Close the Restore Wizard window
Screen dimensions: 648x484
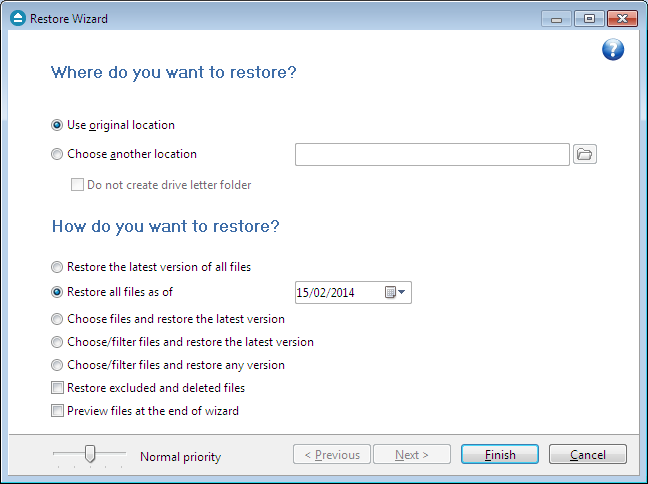click(622, 19)
